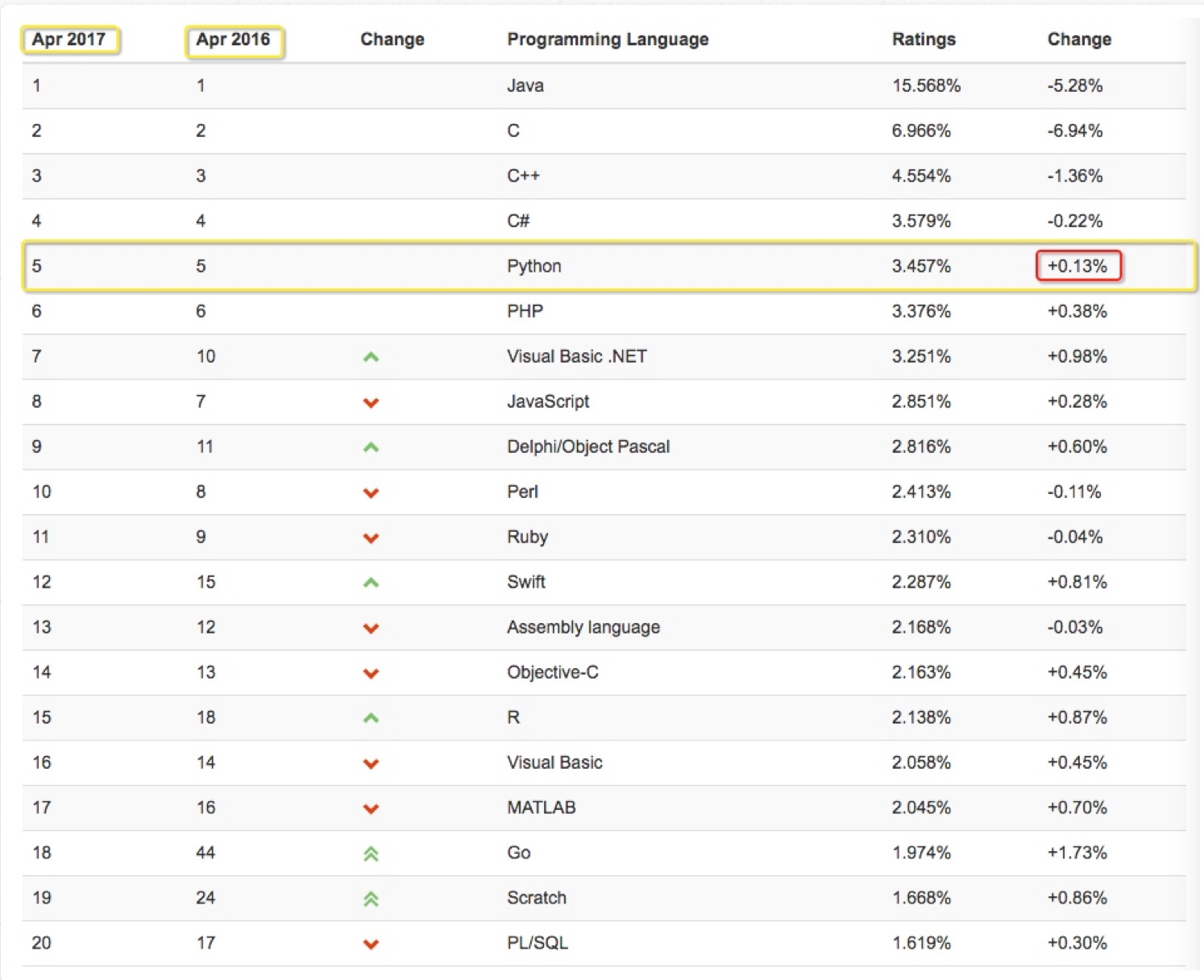Select the highlighted Apr 2017 column header

coord(69,37)
